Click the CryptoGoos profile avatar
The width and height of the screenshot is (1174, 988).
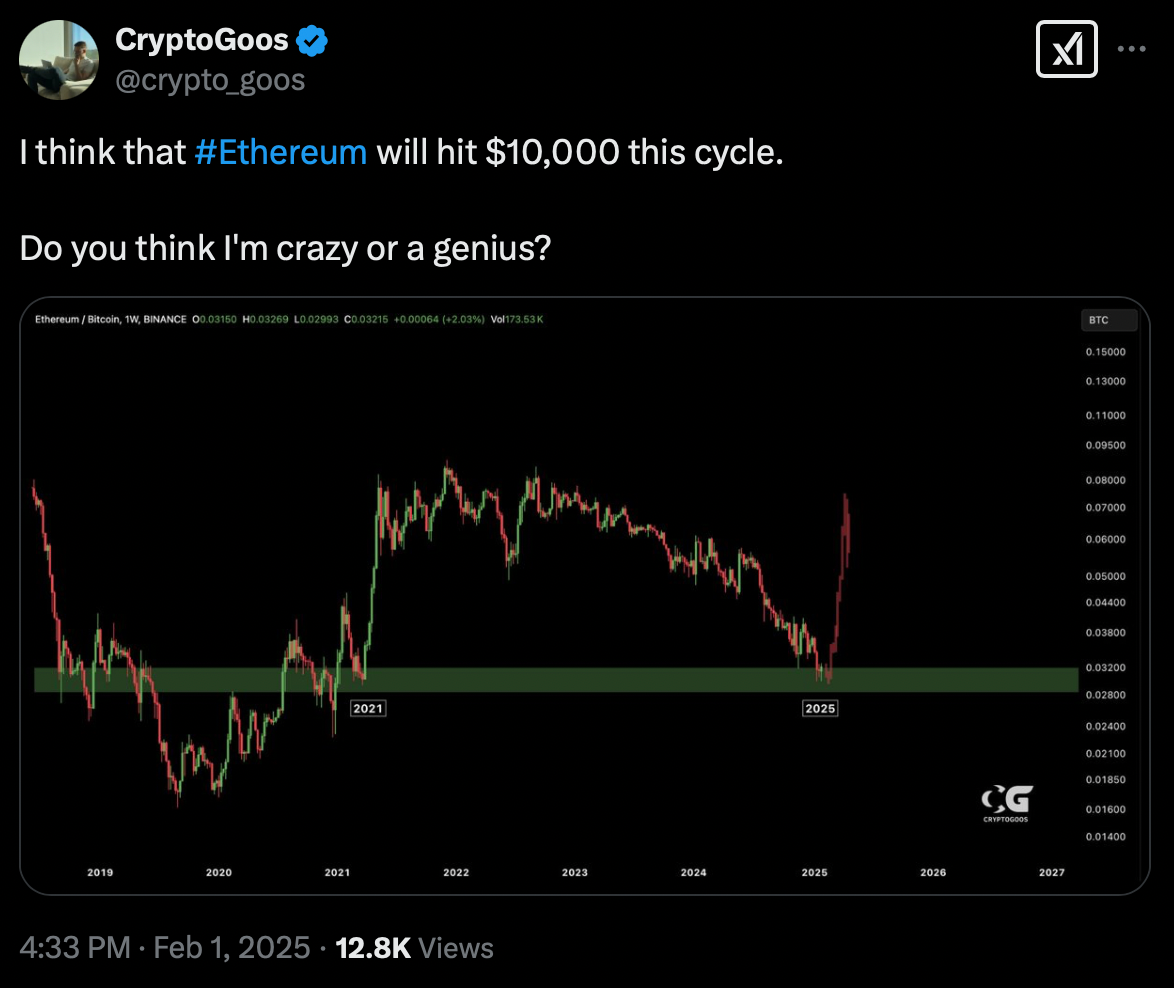[x=58, y=60]
